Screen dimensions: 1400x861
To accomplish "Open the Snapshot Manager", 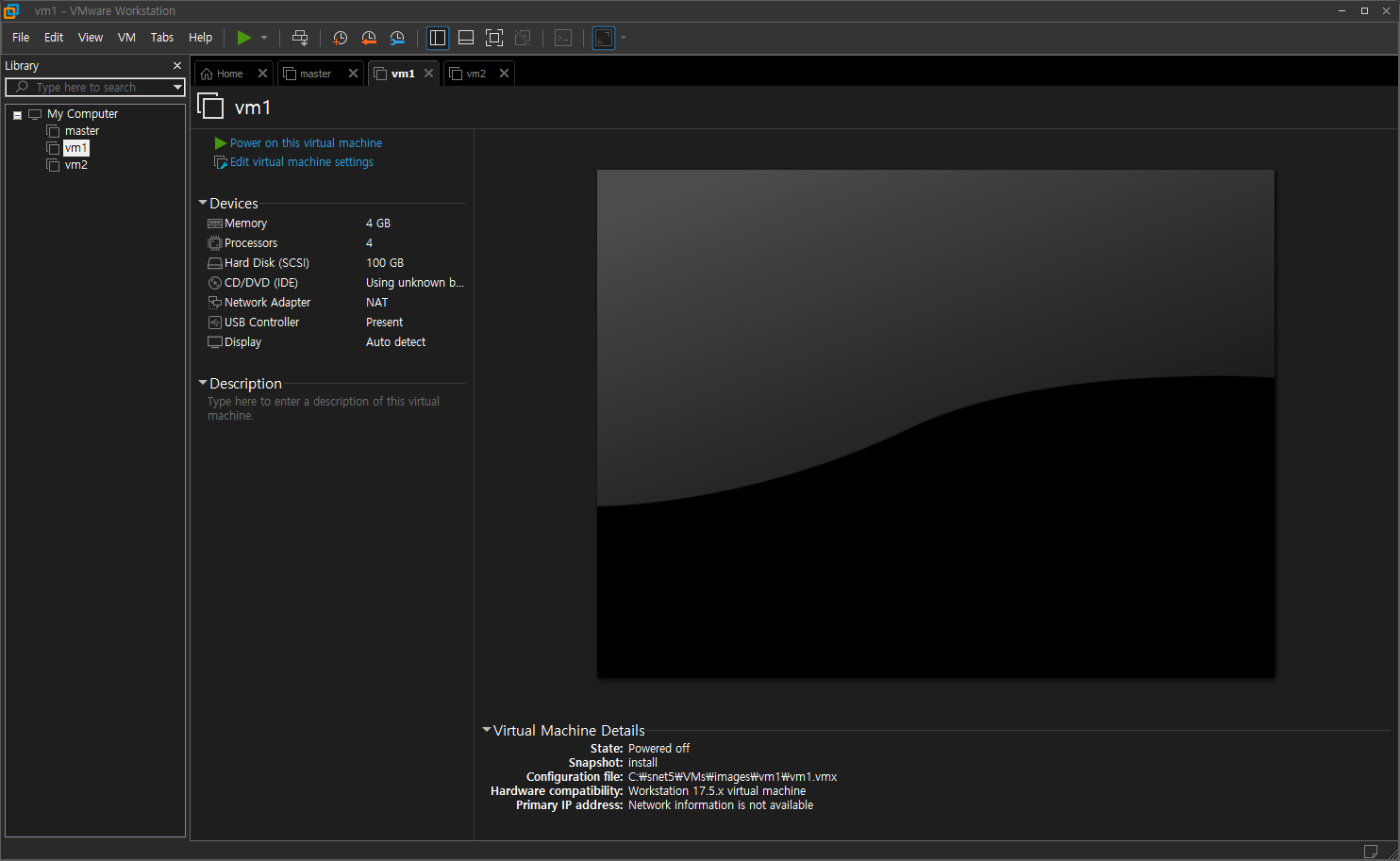I will click(x=397, y=38).
